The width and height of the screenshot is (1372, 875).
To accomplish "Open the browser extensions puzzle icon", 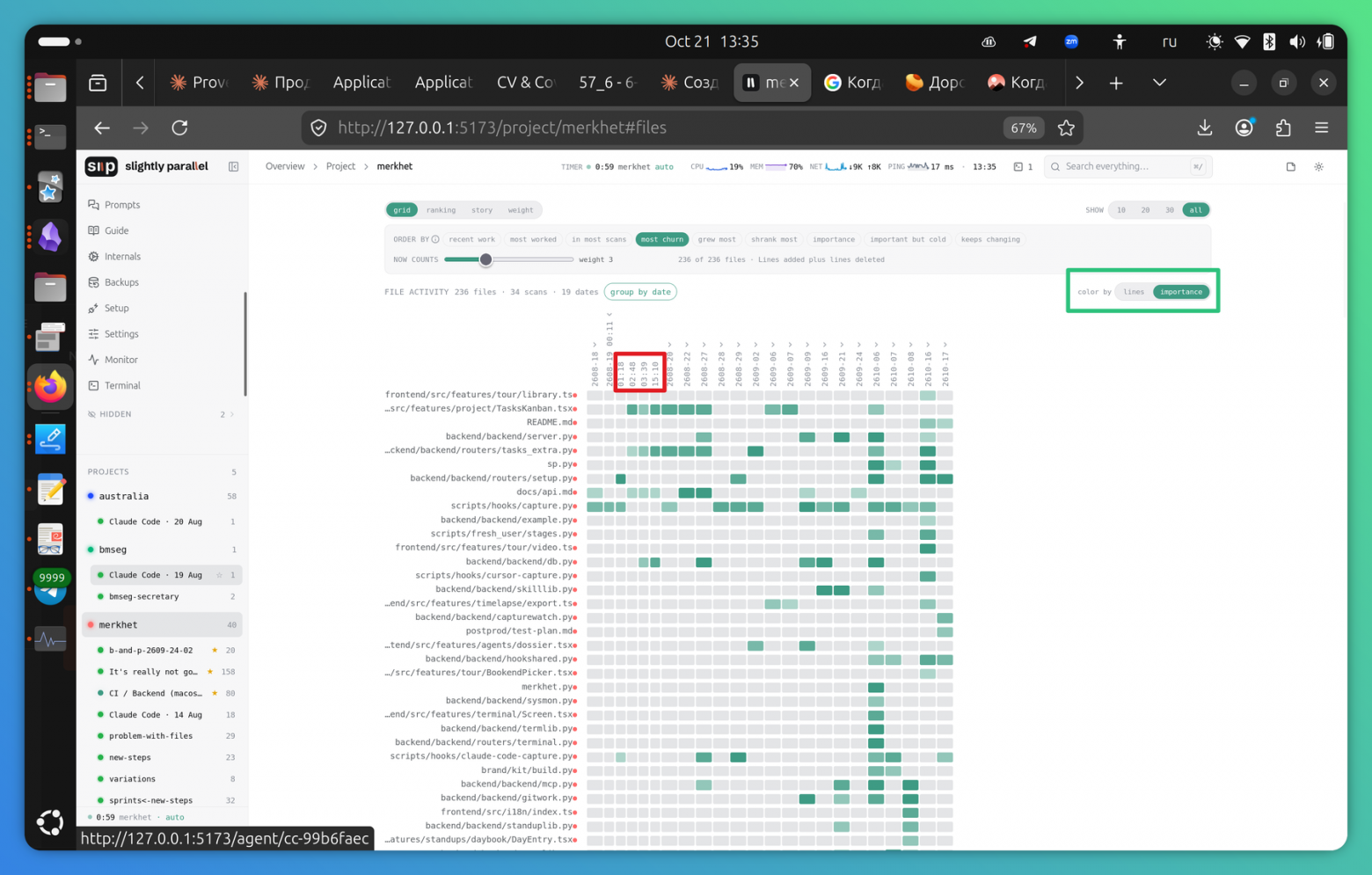I will (1282, 128).
